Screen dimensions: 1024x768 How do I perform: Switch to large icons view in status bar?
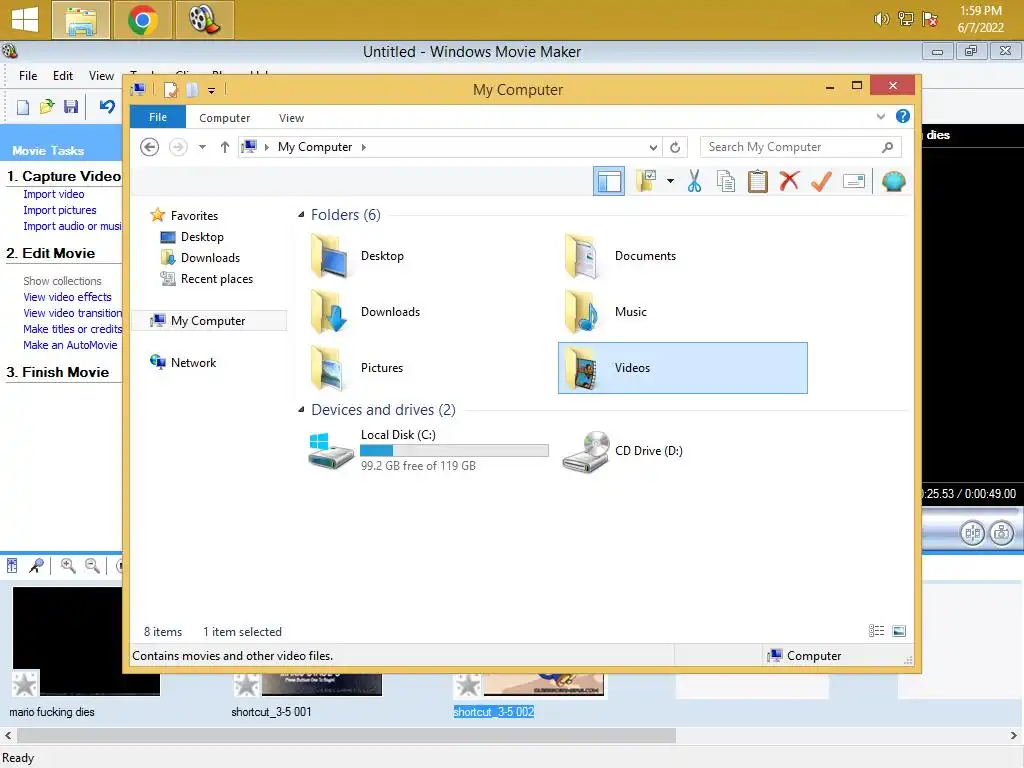coord(899,631)
